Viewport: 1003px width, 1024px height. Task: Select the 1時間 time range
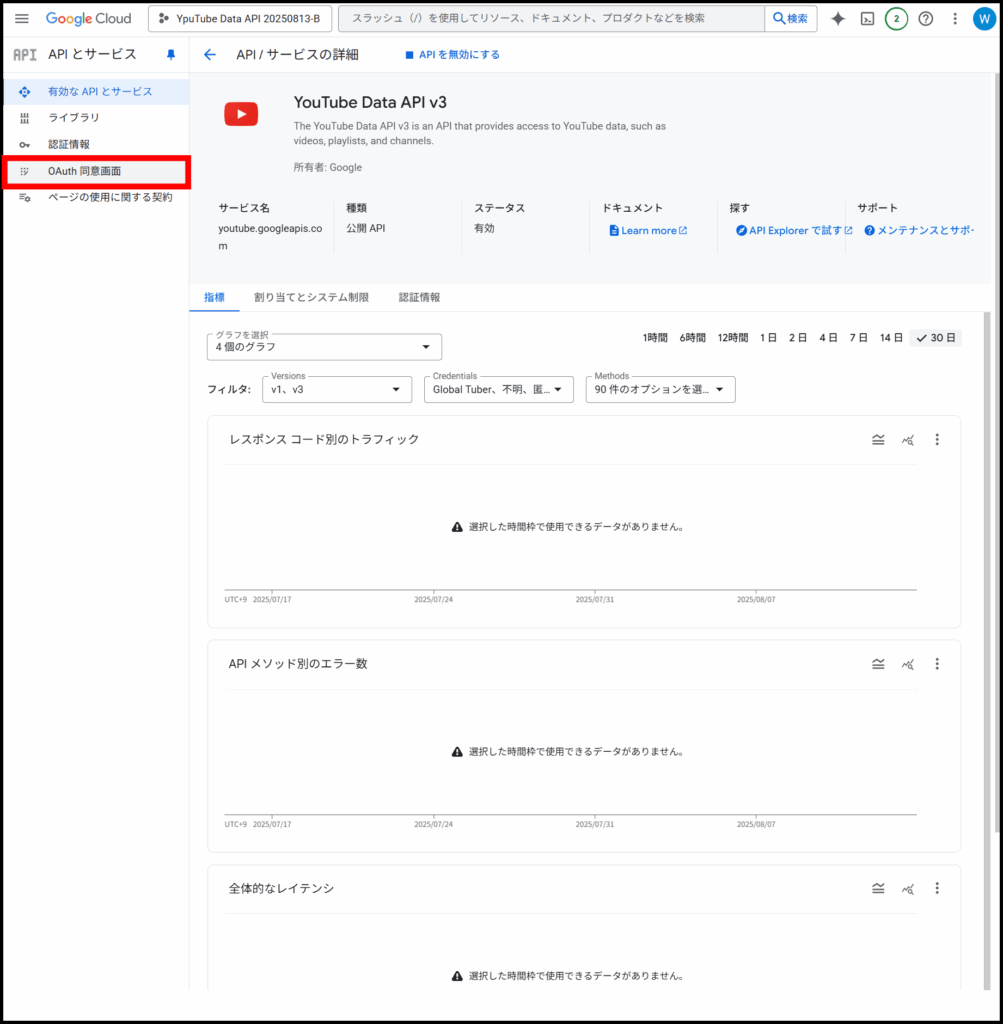(654, 338)
